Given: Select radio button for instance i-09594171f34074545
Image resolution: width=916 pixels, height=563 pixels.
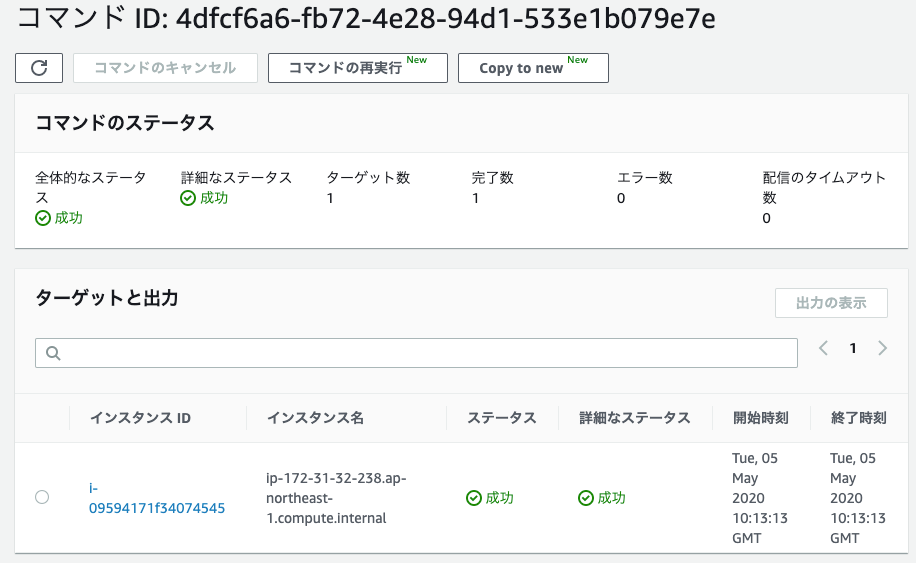Looking at the screenshot, I should click(x=42, y=497).
